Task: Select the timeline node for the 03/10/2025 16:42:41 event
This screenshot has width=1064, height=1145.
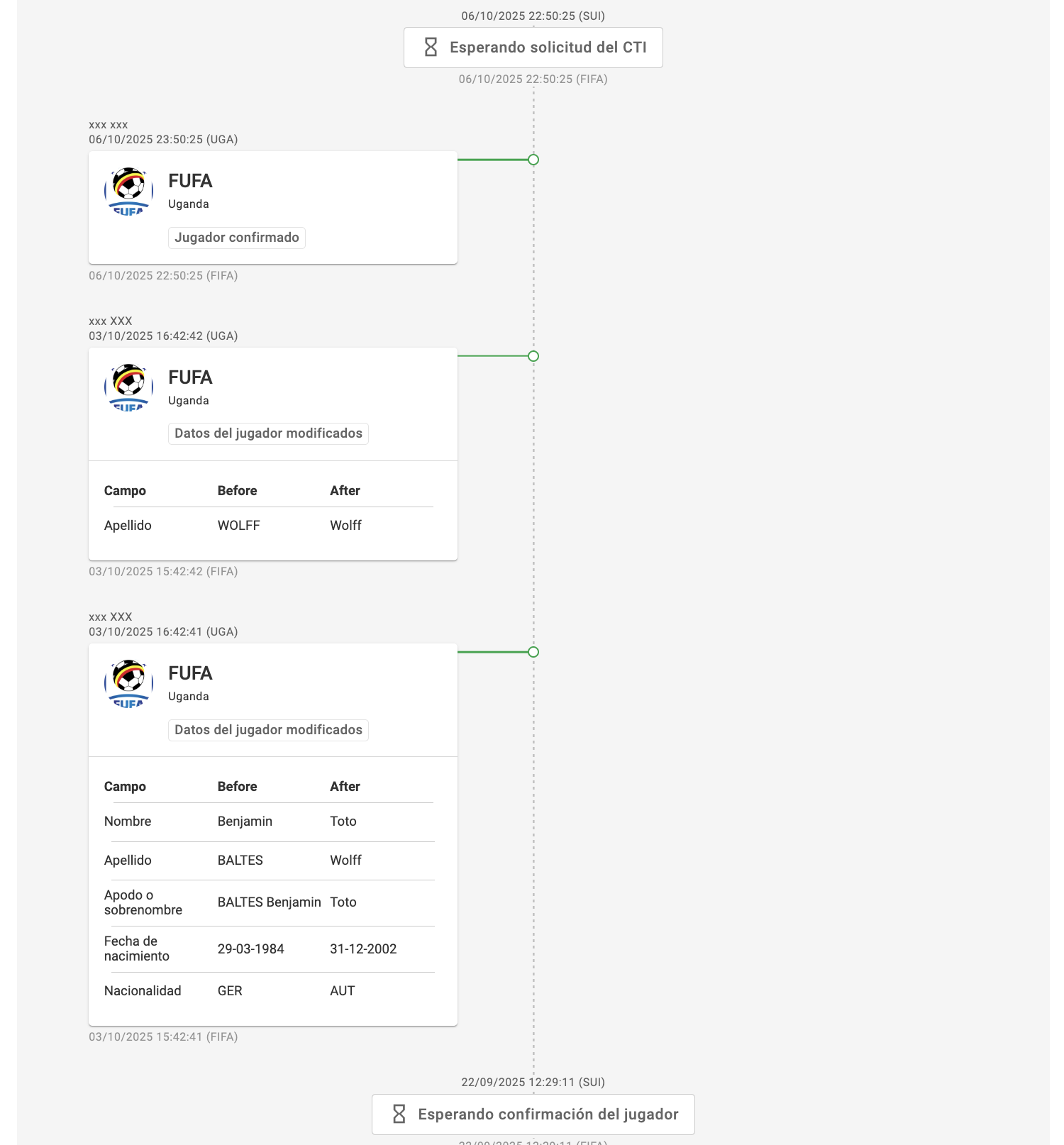Action: pyautogui.click(x=533, y=652)
